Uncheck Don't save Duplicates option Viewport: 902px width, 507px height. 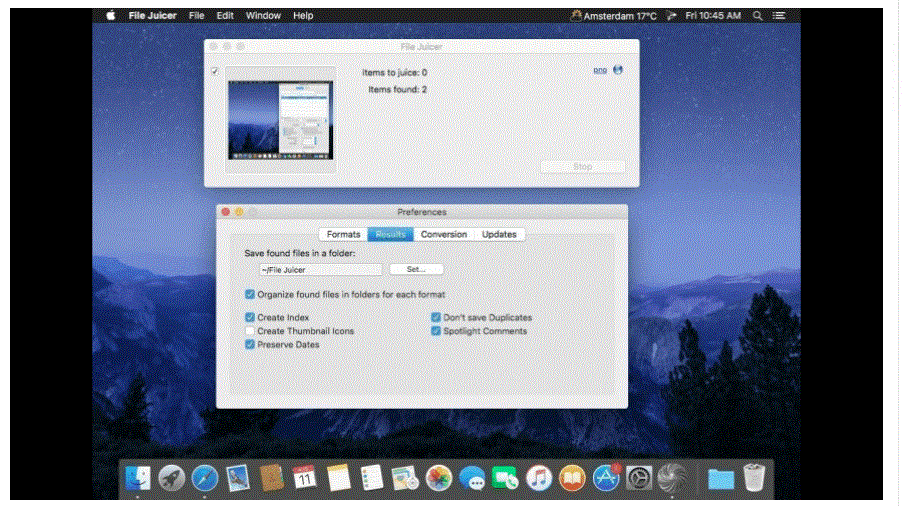pos(435,317)
